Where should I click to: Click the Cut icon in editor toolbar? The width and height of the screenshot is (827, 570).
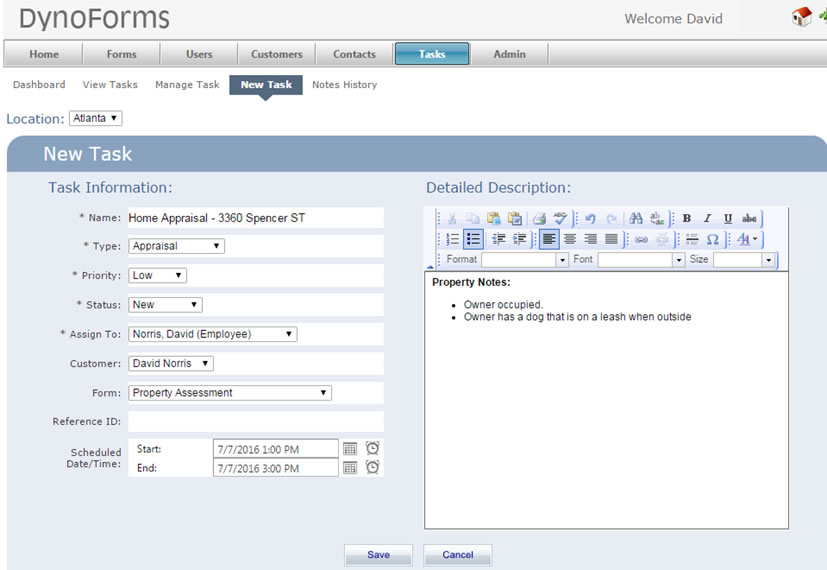pyautogui.click(x=452, y=218)
